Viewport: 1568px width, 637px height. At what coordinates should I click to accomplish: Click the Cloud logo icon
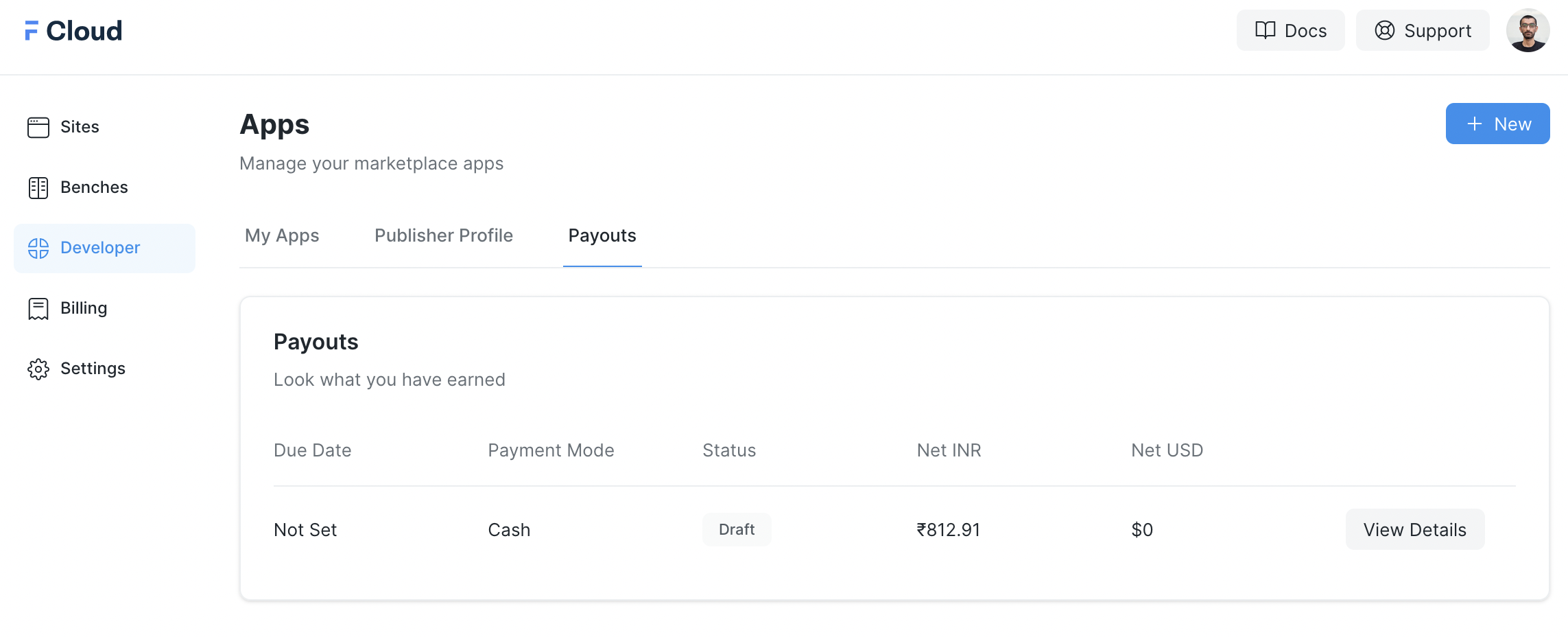click(x=32, y=30)
